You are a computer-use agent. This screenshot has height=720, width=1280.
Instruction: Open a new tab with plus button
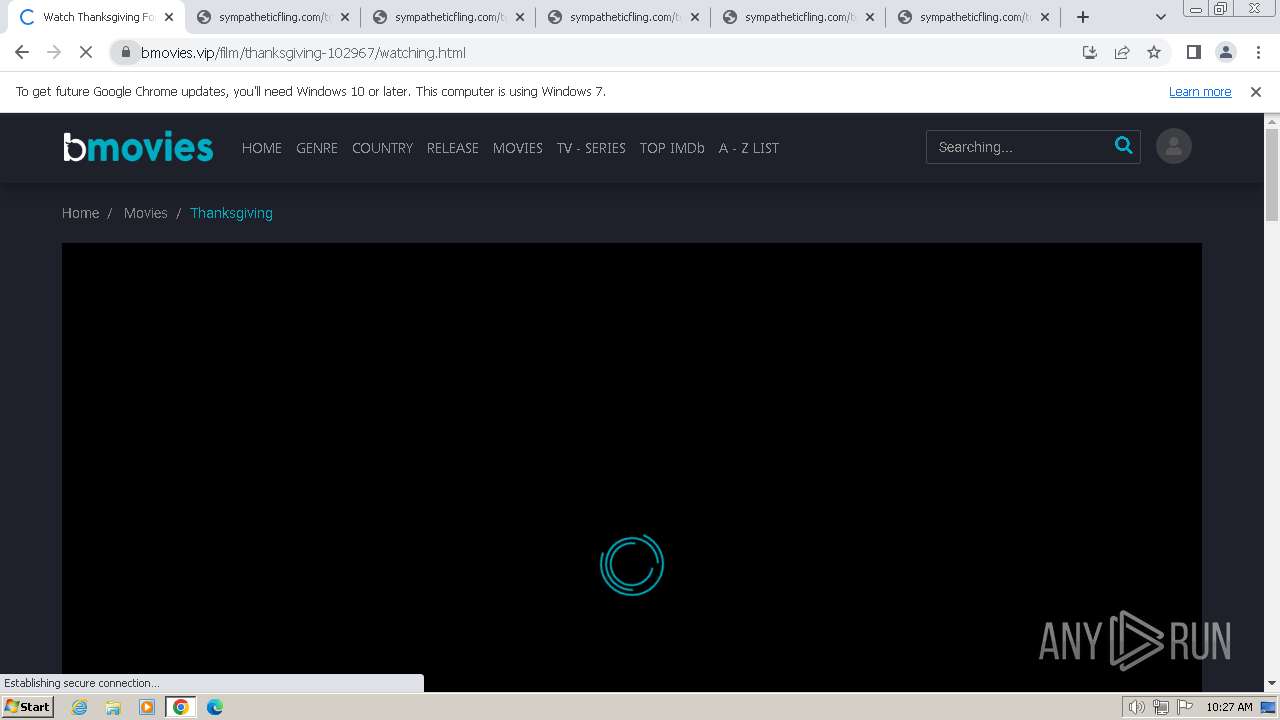pos(1083,17)
